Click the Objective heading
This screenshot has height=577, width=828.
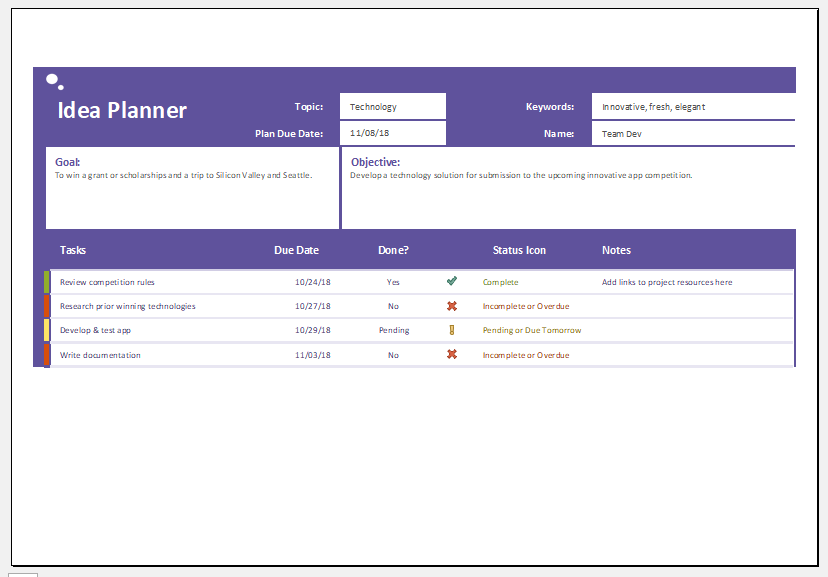click(x=375, y=162)
